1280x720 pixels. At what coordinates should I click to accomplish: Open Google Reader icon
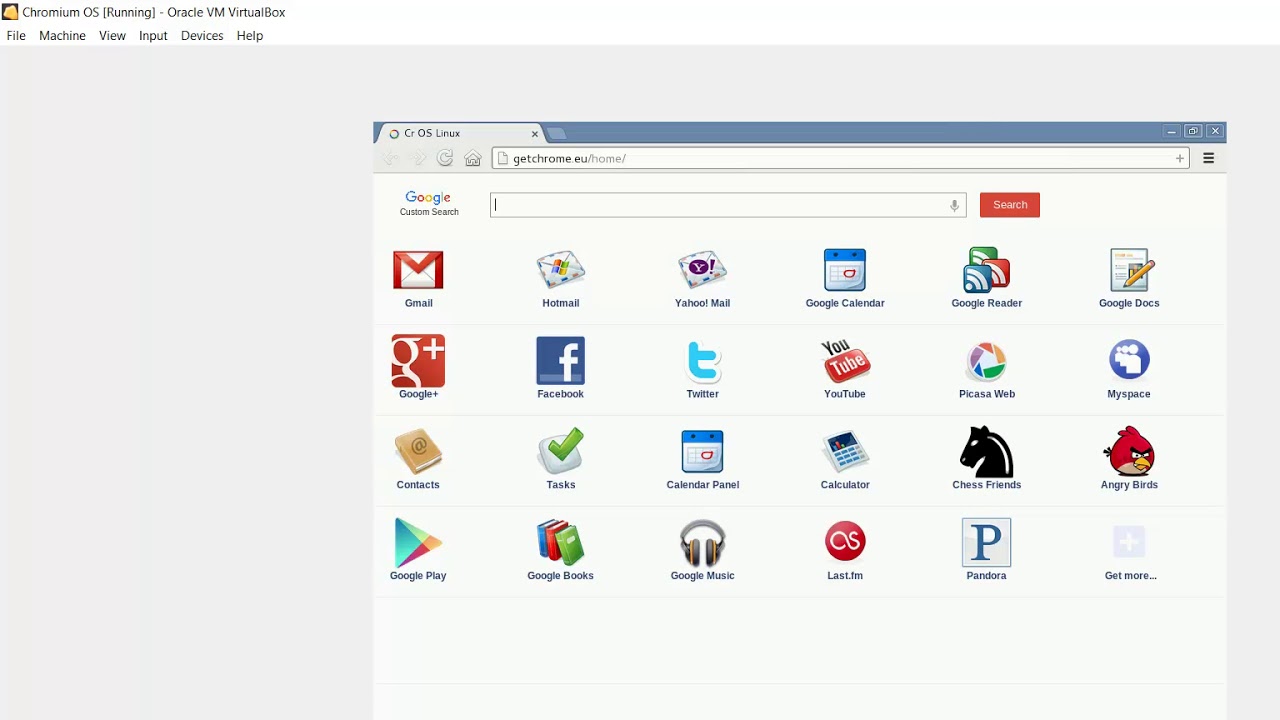pos(987,270)
